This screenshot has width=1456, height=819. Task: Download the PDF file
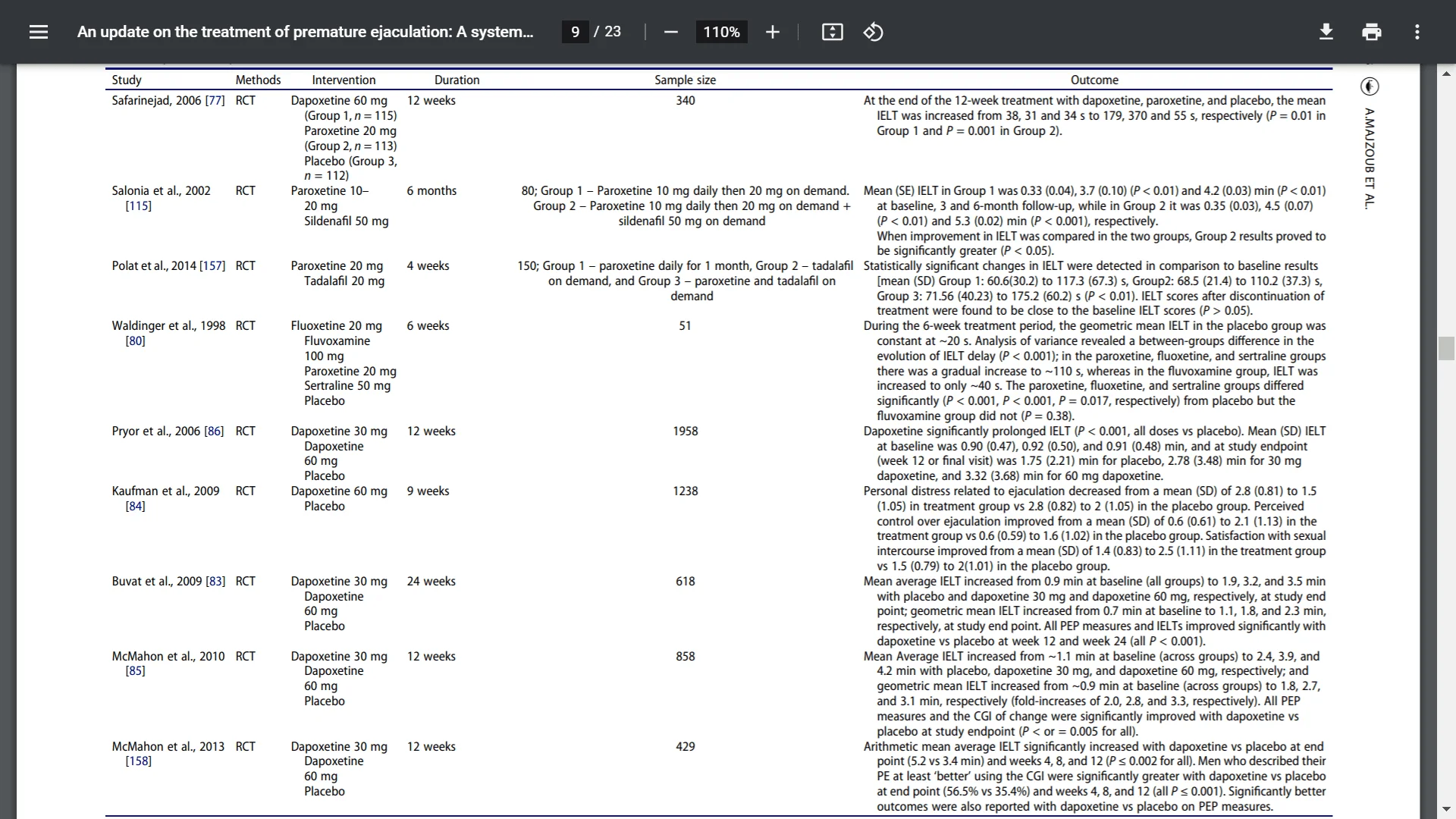click(1326, 32)
